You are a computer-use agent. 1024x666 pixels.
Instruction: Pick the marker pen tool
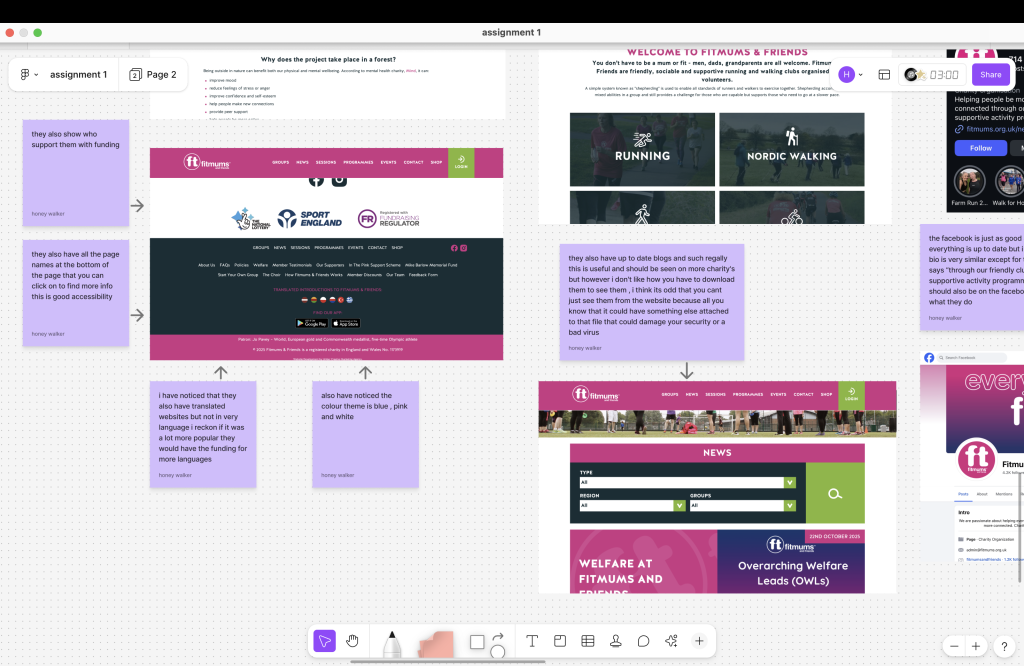point(391,643)
